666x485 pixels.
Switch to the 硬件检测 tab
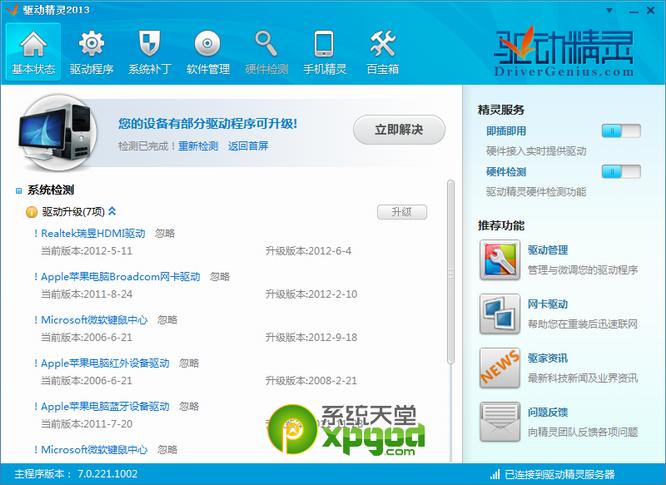[x=266, y=51]
